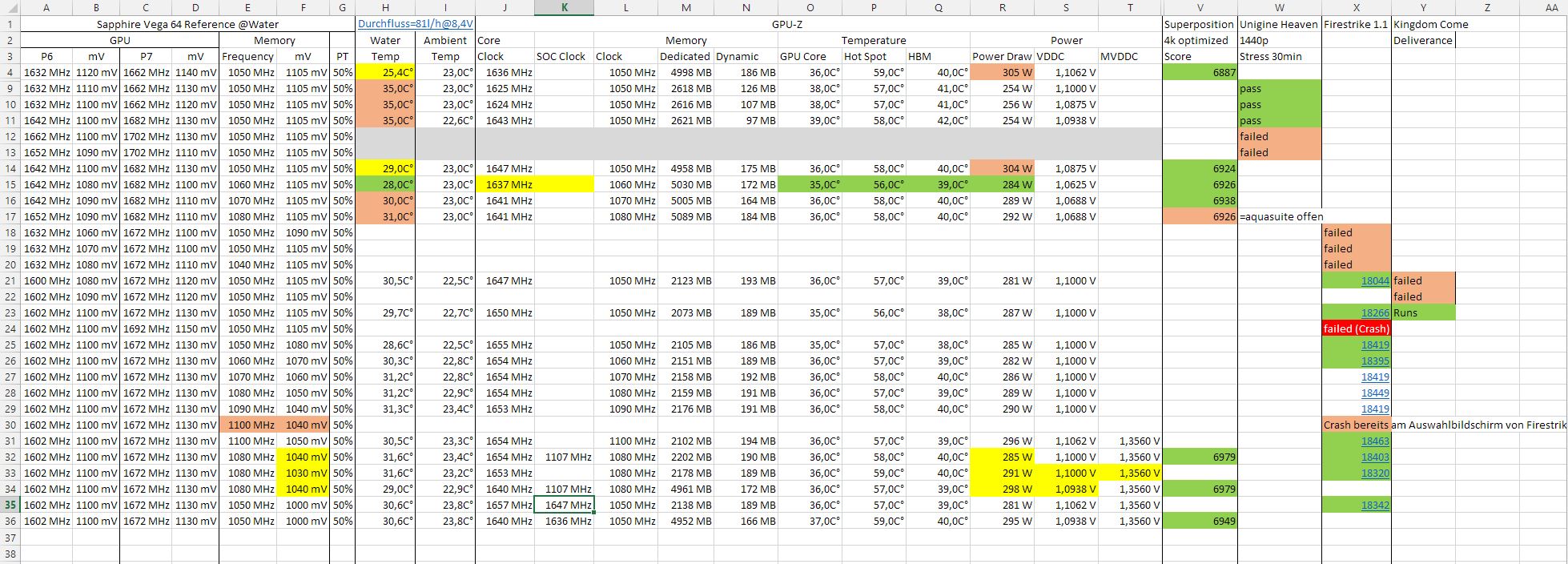The height and width of the screenshot is (564, 1568).
Task: Select the 'Crash bereits' note cell
Action: click(1356, 425)
